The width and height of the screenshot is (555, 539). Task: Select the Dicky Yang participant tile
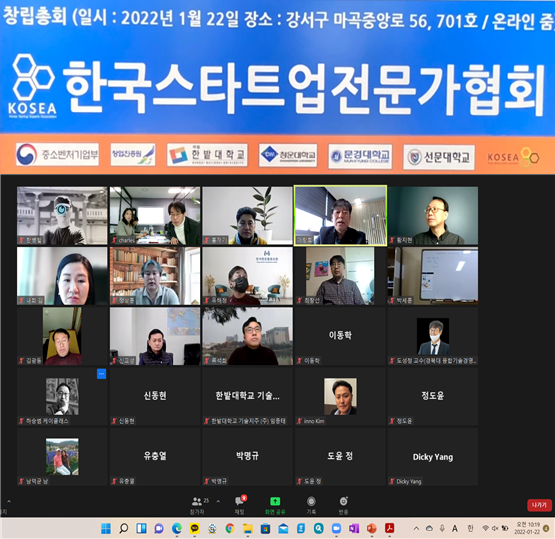coord(433,456)
